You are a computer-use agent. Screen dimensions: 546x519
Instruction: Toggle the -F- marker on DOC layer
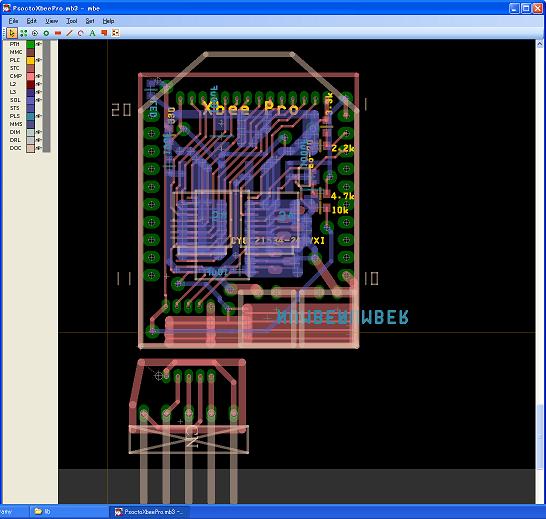point(39,148)
